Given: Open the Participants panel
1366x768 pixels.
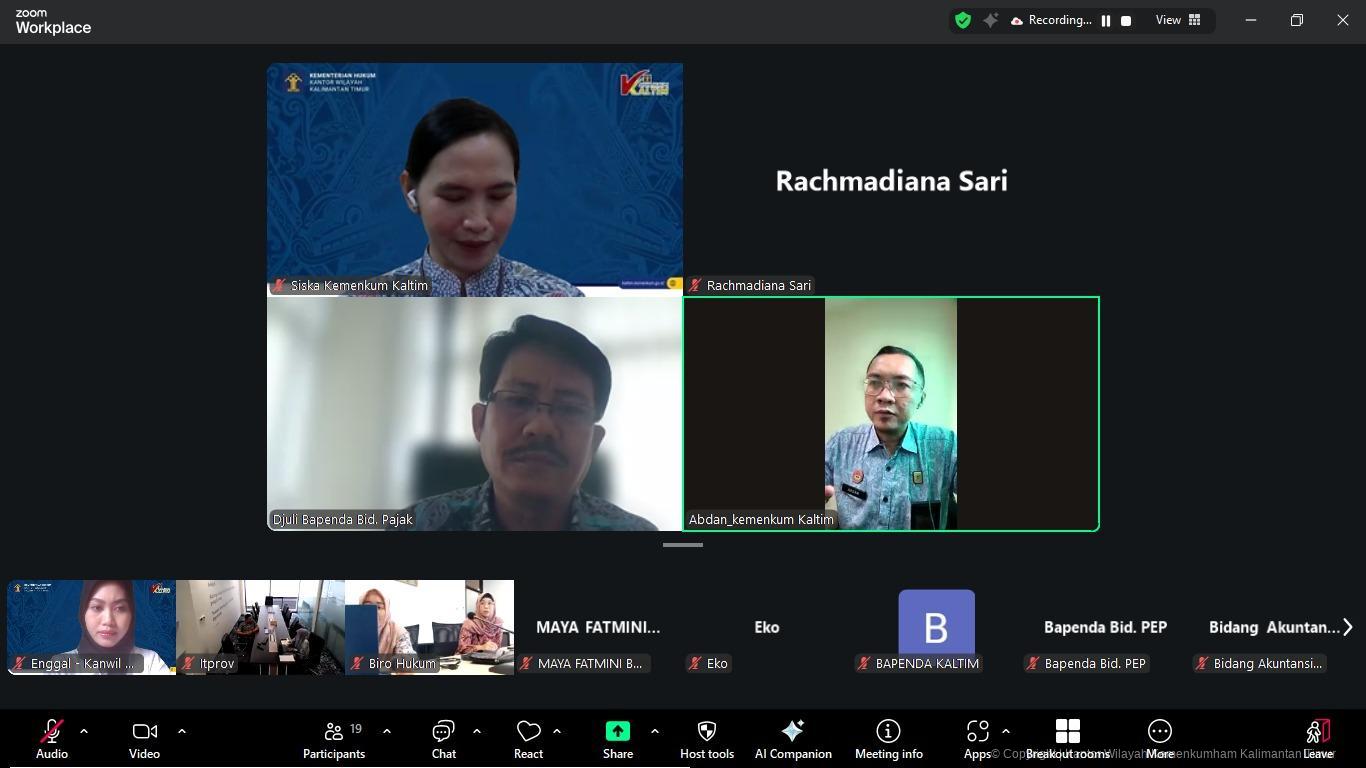Looking at the screenshot, I should click(334, 740).
